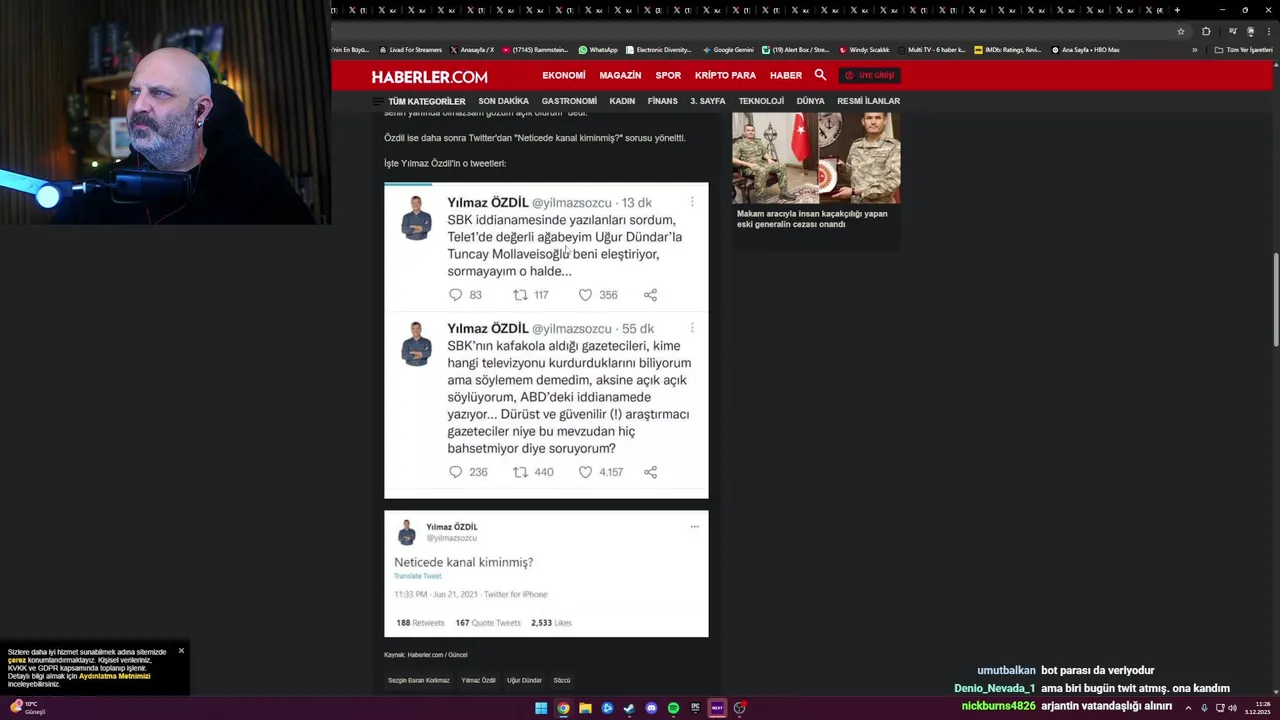Open Spotify from the taskbar
Screen dimensions: 1280x720
point(673,708)
